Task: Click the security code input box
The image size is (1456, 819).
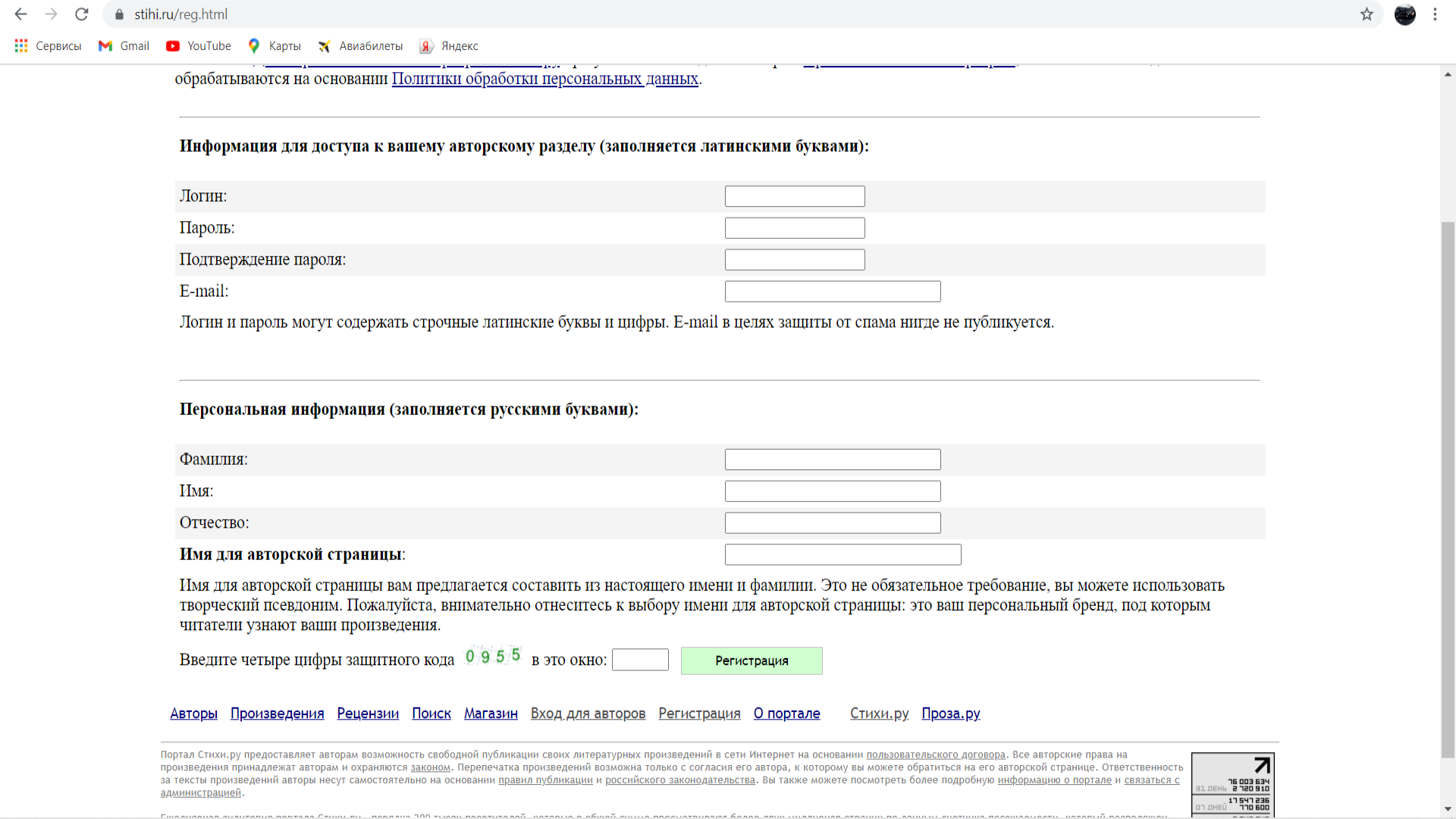Action: (x=640, y=660)
